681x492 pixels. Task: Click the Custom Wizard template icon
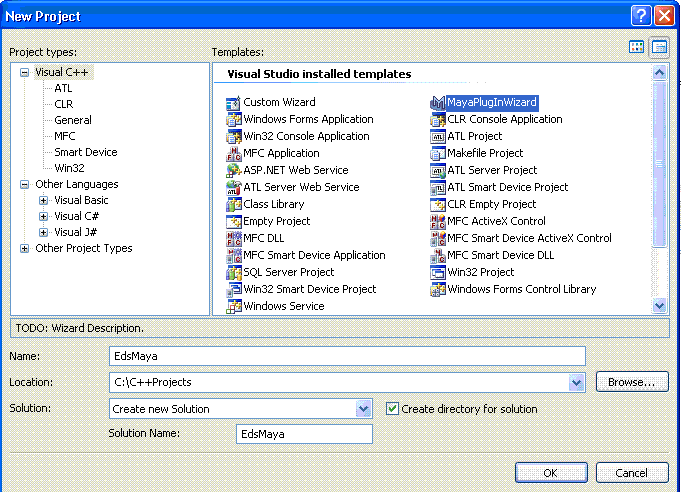point(233,102)
